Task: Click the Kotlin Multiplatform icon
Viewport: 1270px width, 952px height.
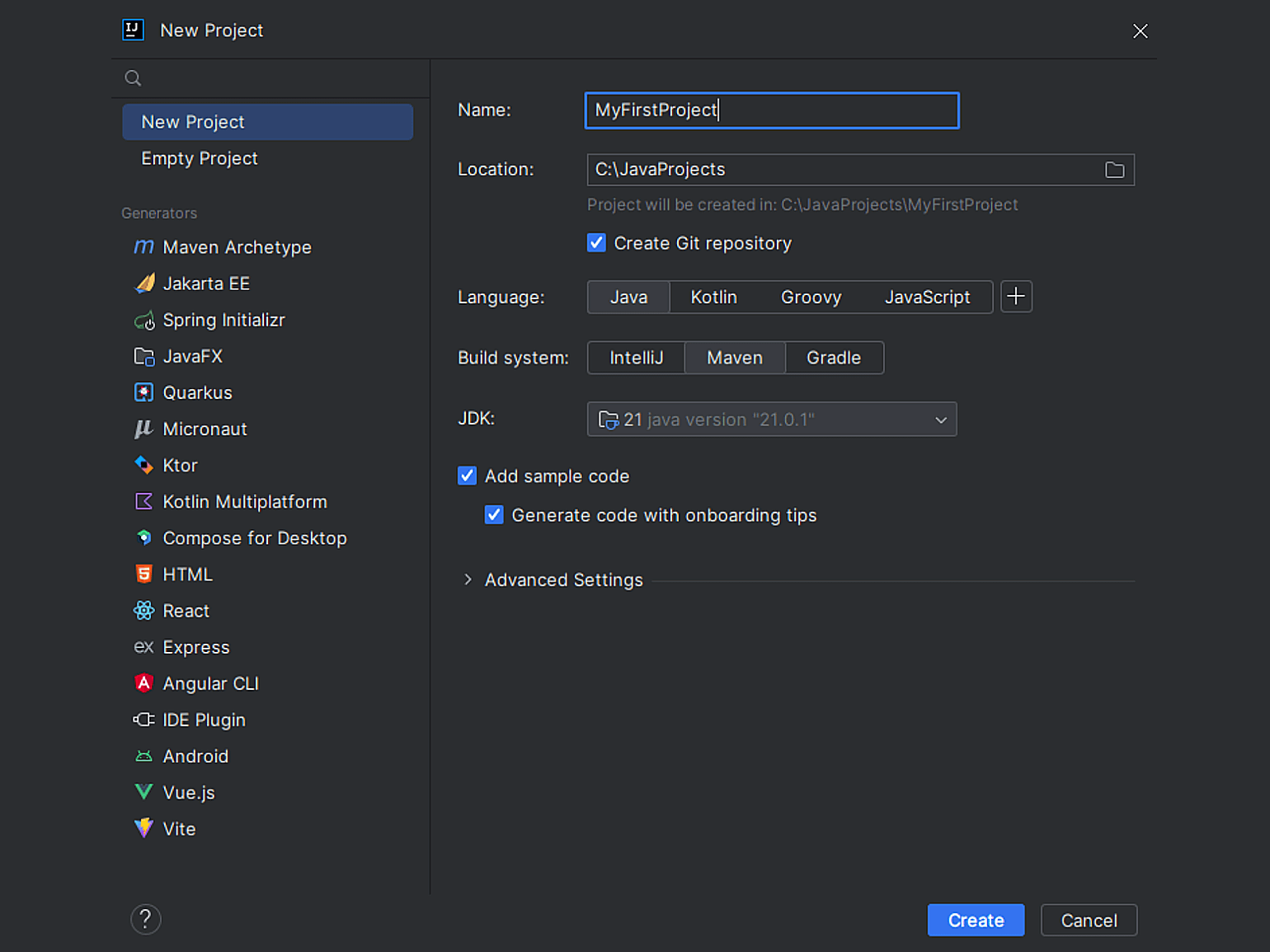Action: 144,502
